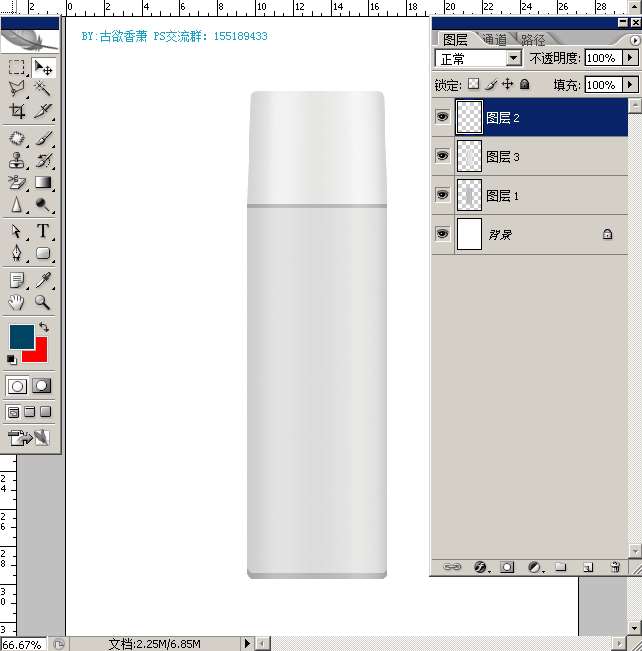Image resolution: width=642 pixels, height=651 pixels.
Task: Switch to Quick Mask mode
Action: [x=42, y=386]
